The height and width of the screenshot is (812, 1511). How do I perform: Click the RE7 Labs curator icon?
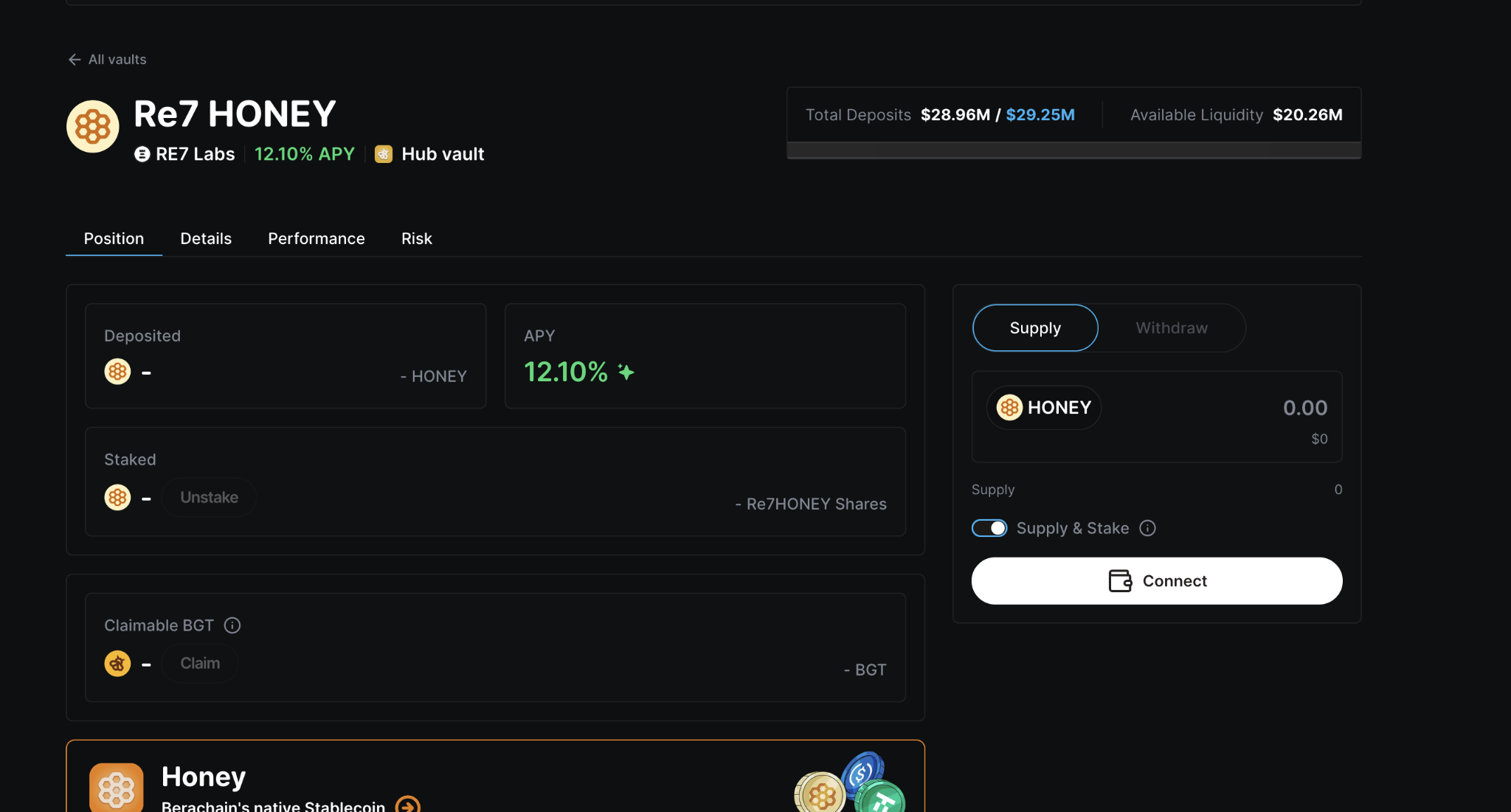tap(142, 154)
